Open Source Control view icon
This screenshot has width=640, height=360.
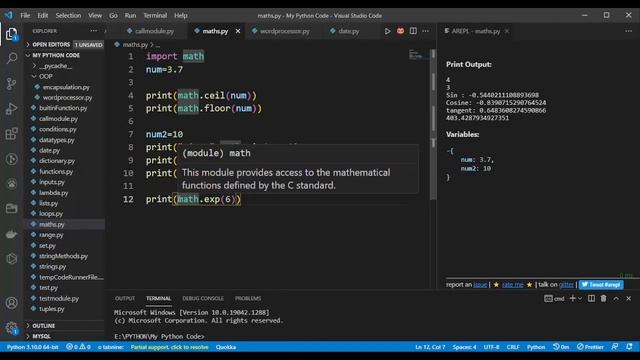pyautogui.click(x=11, y=84)
